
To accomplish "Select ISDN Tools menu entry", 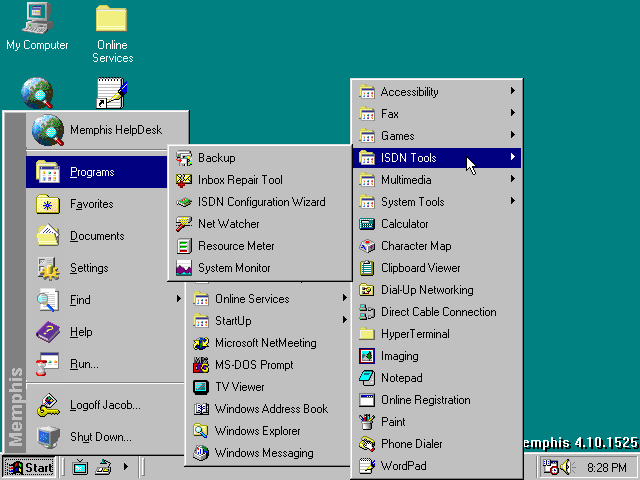I will pyautogui.click(x=437, y=158).
